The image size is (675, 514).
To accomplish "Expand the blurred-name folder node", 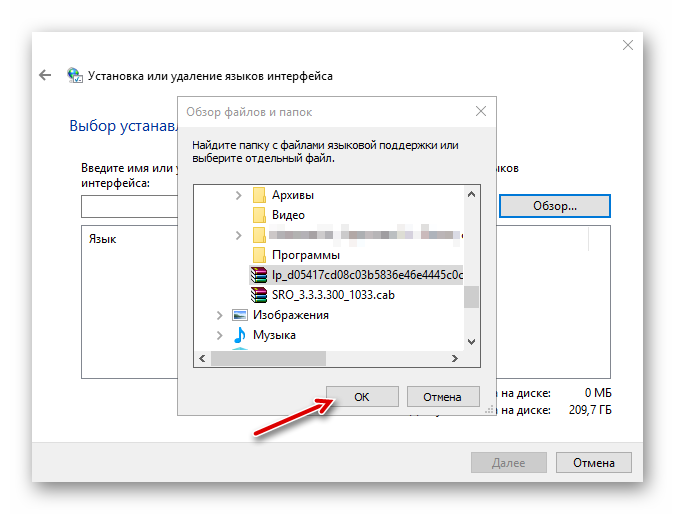I will coord(238,235).
